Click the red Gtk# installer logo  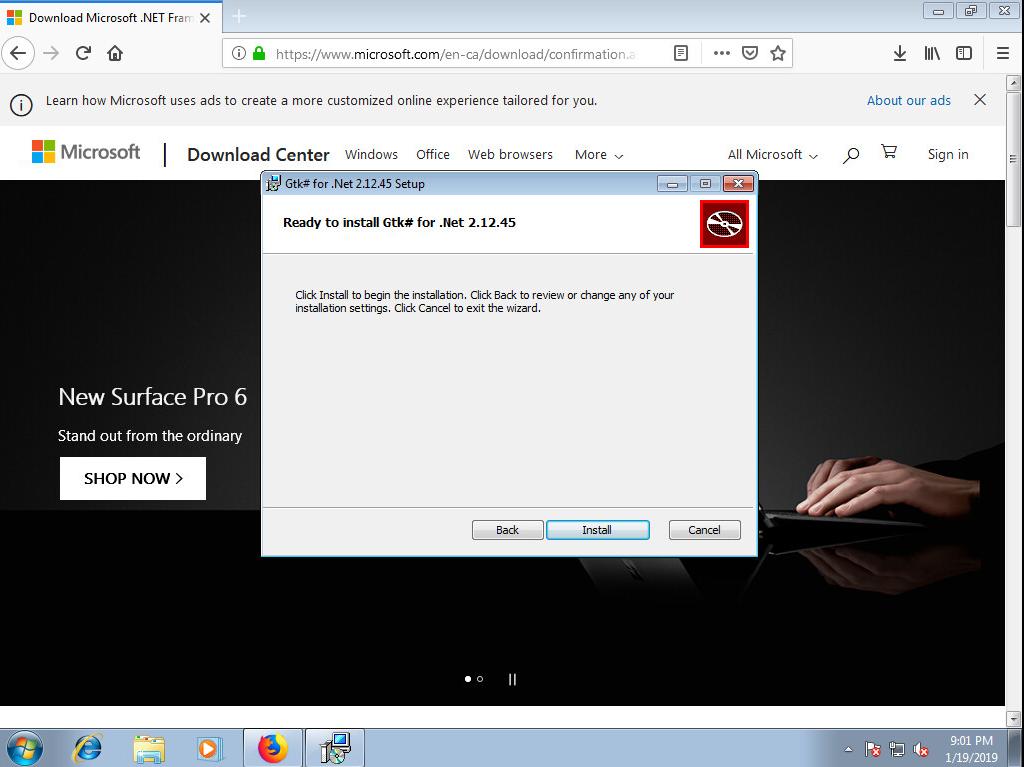click(x=724, y=224)
